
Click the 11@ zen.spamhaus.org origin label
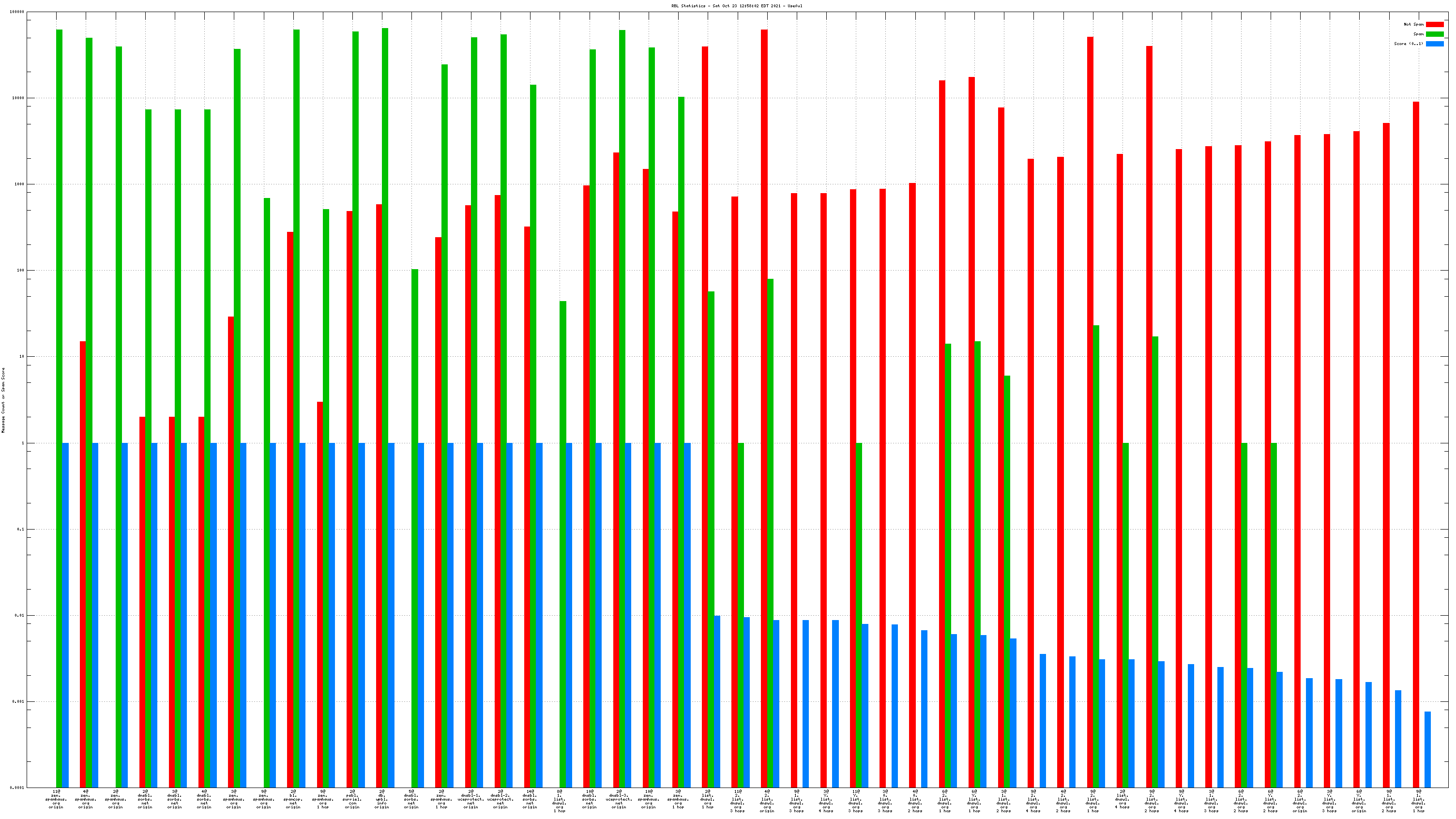pos(56,799)
